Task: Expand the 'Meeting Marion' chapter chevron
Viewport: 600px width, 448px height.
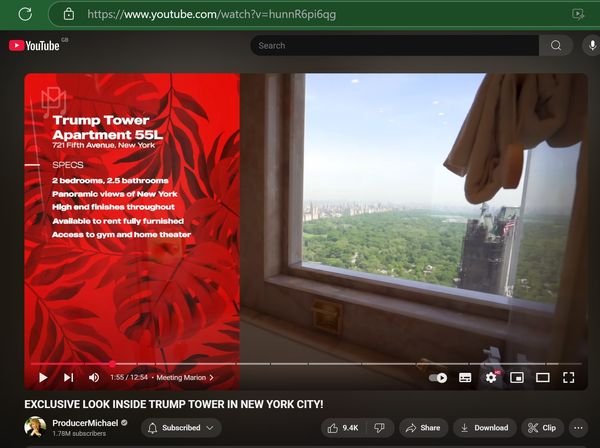Action: coord(211,378)
